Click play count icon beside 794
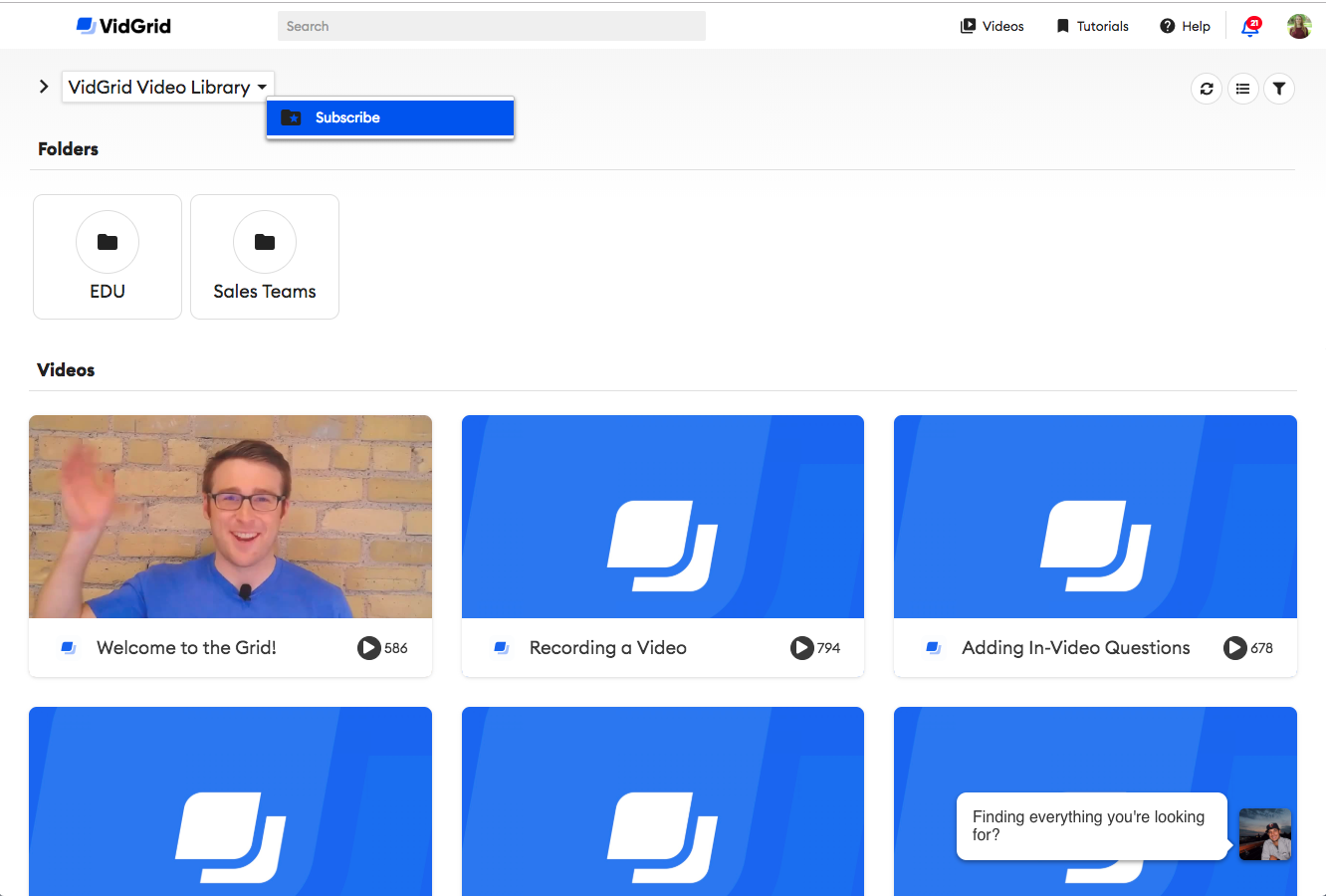The height and width of the screenshot is (896, 1326). tap(802, 648)
